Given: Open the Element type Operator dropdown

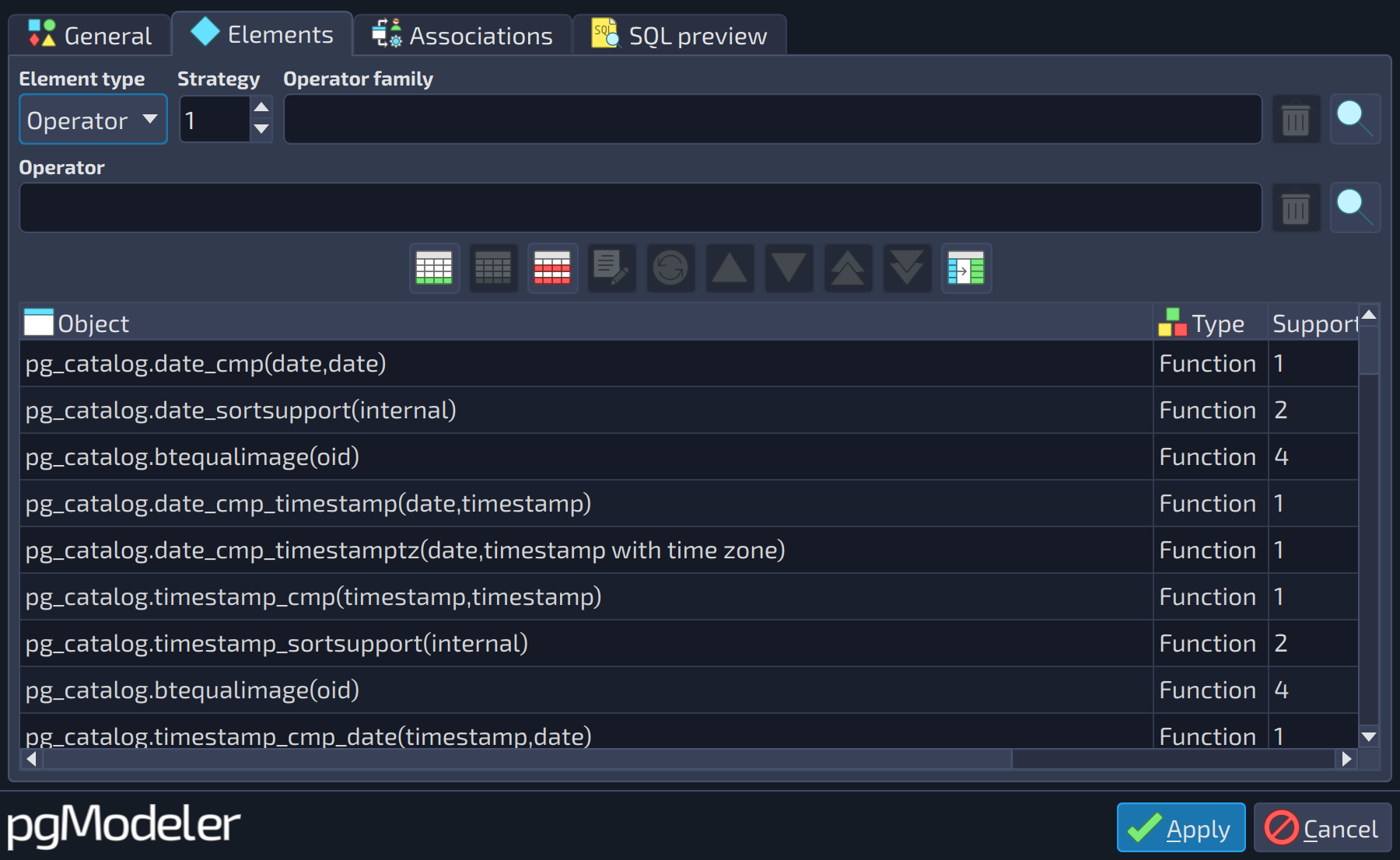Looking at the screenshot, I should 93,120.
